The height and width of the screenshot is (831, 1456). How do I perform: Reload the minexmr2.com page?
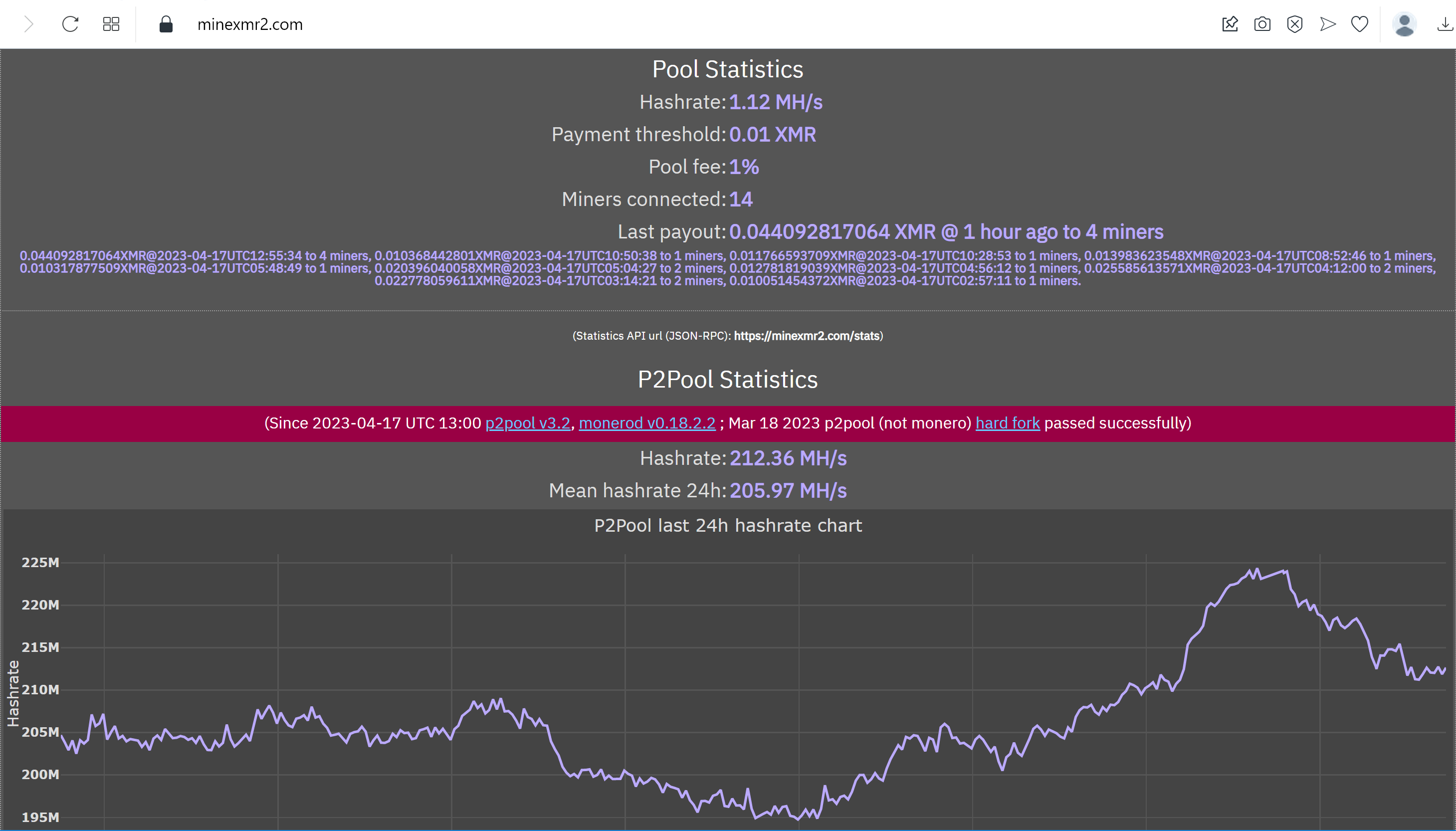(x=70, y=24)
